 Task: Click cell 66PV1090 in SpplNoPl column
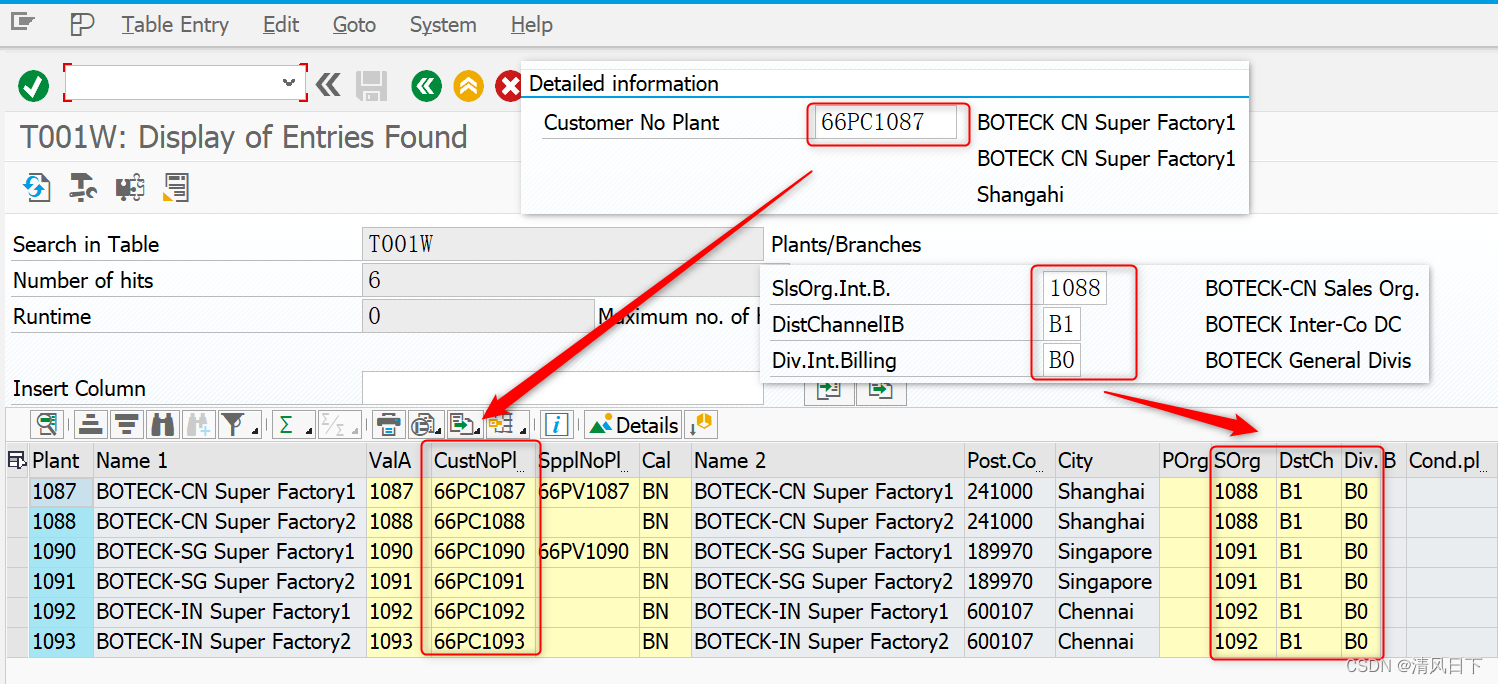(x=588, y=552)
